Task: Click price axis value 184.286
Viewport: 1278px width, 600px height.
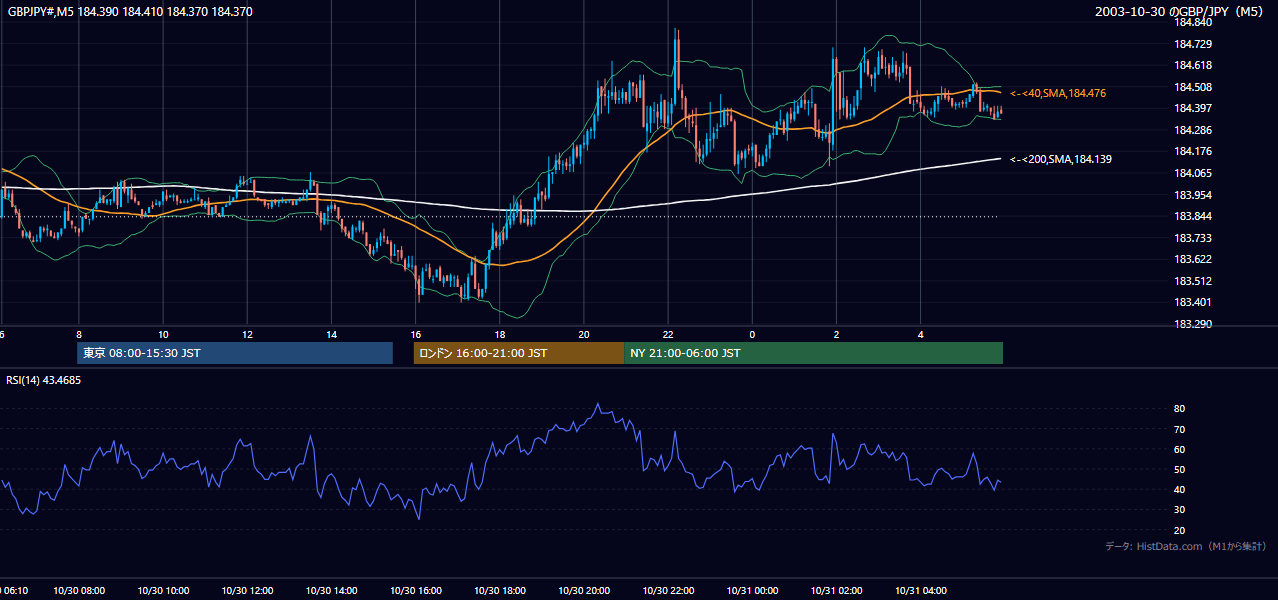Action: coord(1193,130)
